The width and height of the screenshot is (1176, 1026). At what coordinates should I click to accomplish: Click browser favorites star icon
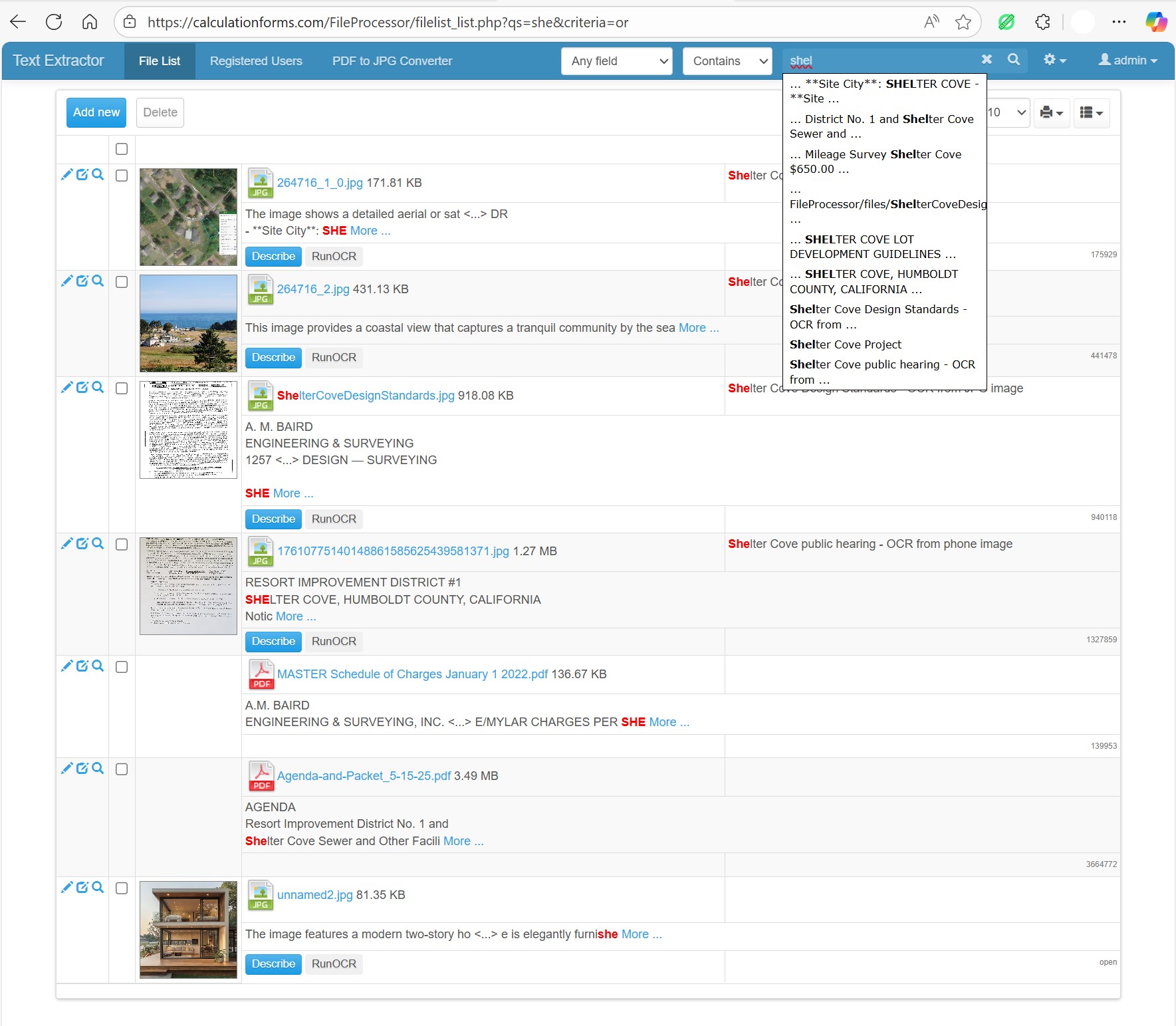(963, 23)
